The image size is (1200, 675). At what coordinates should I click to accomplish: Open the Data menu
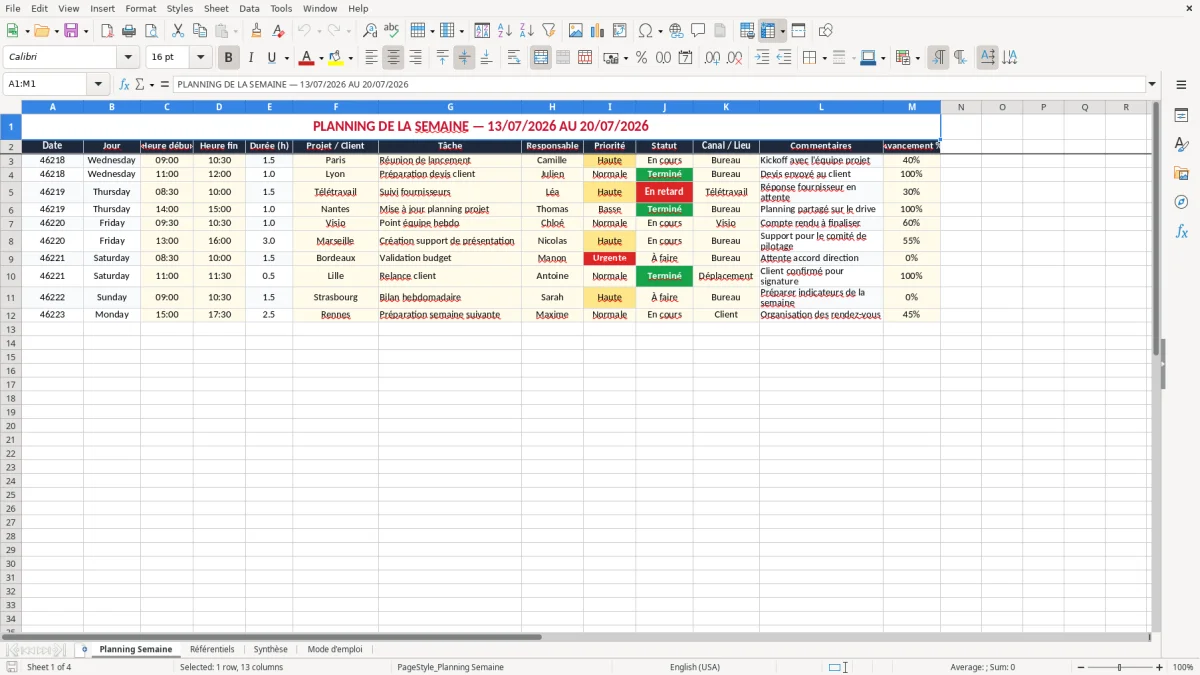pos(249,8)
